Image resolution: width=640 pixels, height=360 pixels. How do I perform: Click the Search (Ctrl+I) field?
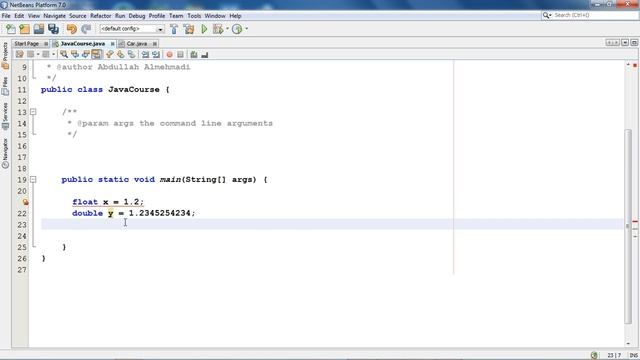590,15
